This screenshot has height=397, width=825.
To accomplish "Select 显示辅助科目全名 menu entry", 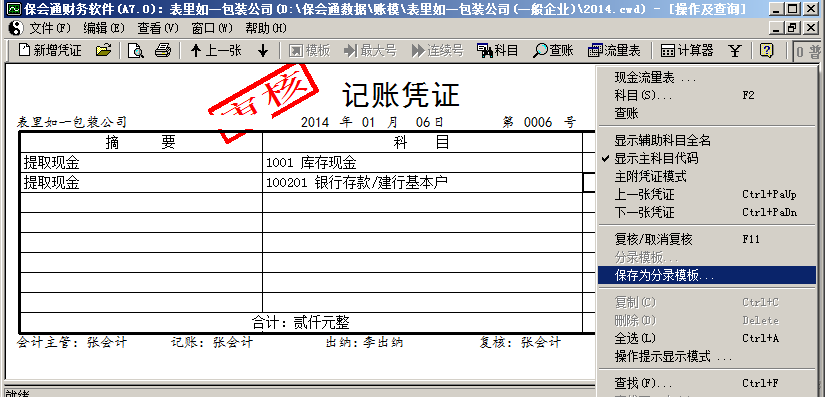I will coord(707,140).
